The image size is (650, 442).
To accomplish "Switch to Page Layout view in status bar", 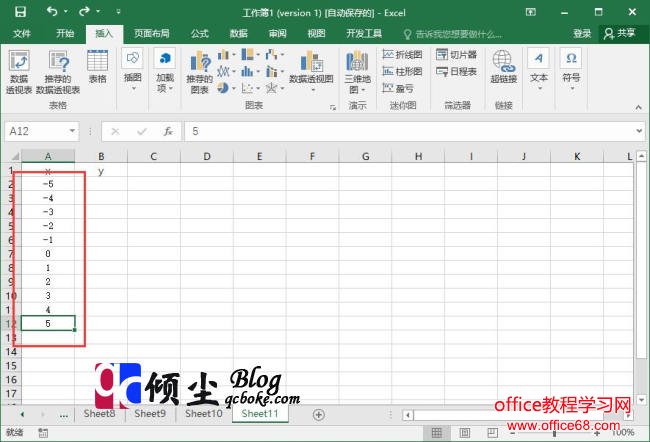I will (x=465, y=433).
